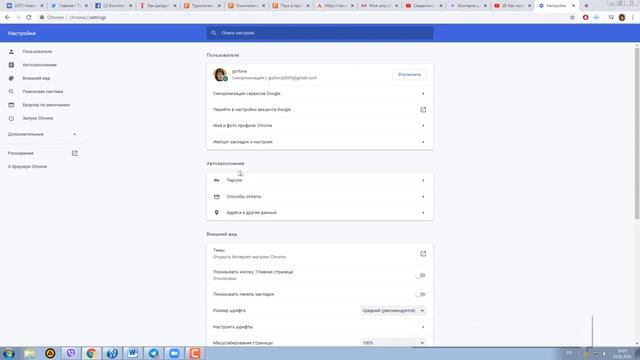
Task: Open the Chrome three-dot menu
Action: click(x=633, y=18)
